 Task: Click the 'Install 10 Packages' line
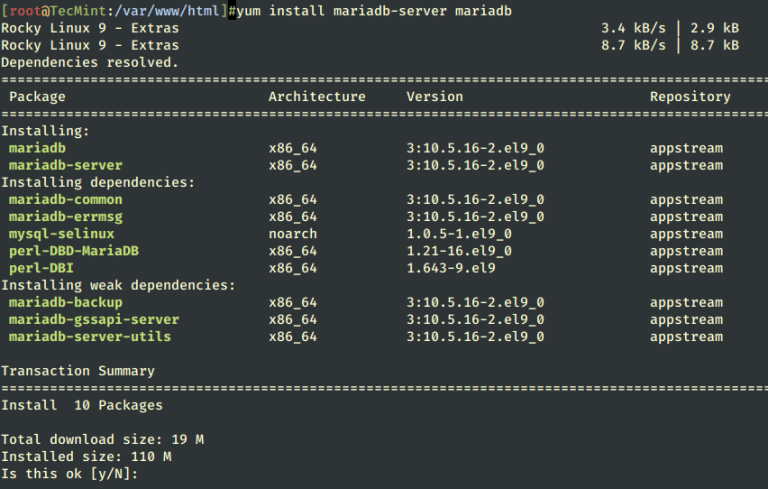pos(81,405)
